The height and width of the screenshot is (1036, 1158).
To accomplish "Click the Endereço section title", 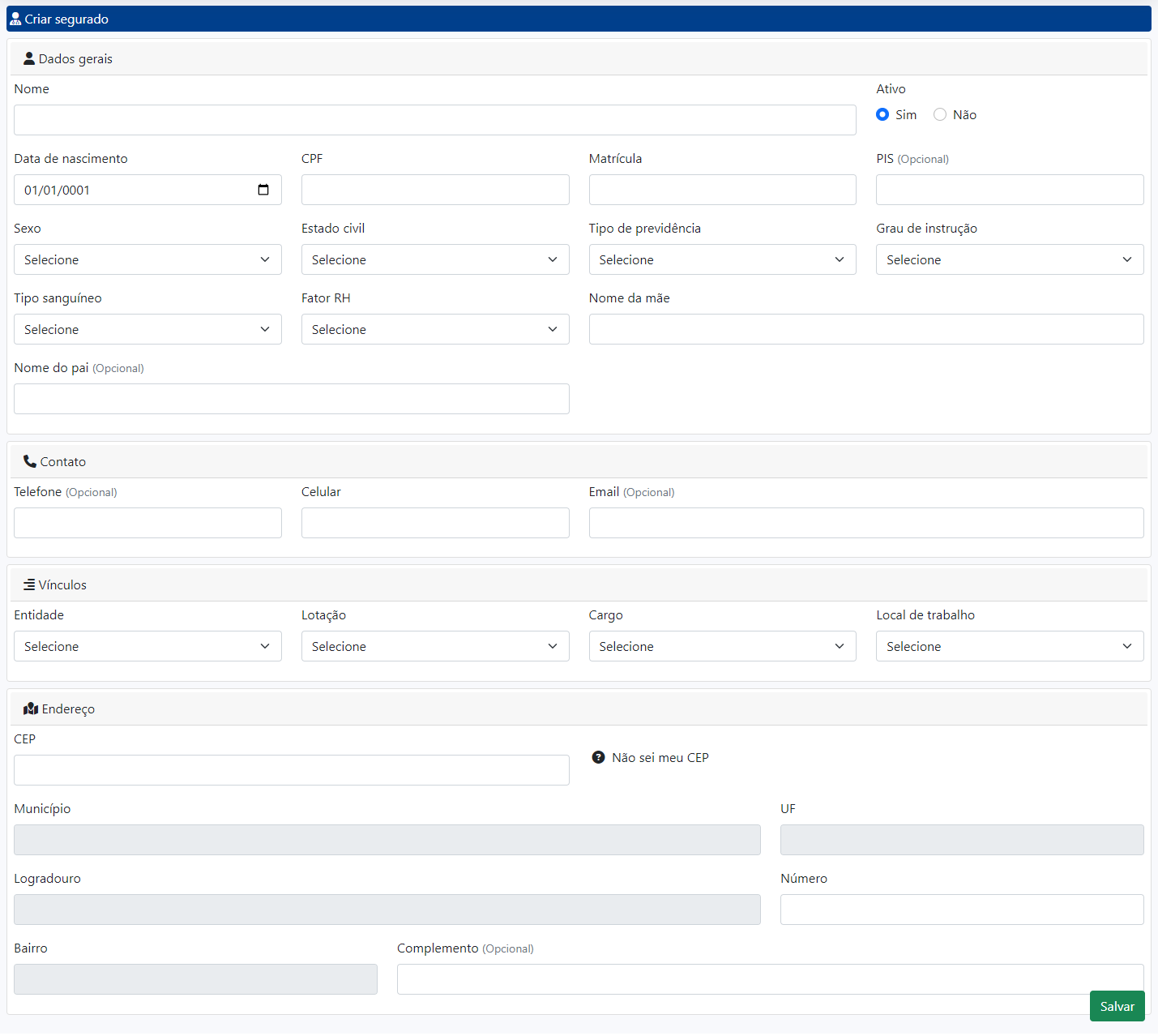I will pyautogui.click(x=68, y=709).
